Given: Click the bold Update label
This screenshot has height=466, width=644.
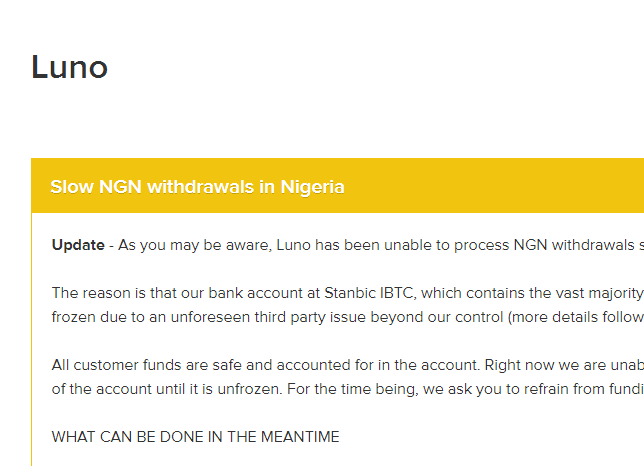Looking at the screenshot, I should click(78, 245).
